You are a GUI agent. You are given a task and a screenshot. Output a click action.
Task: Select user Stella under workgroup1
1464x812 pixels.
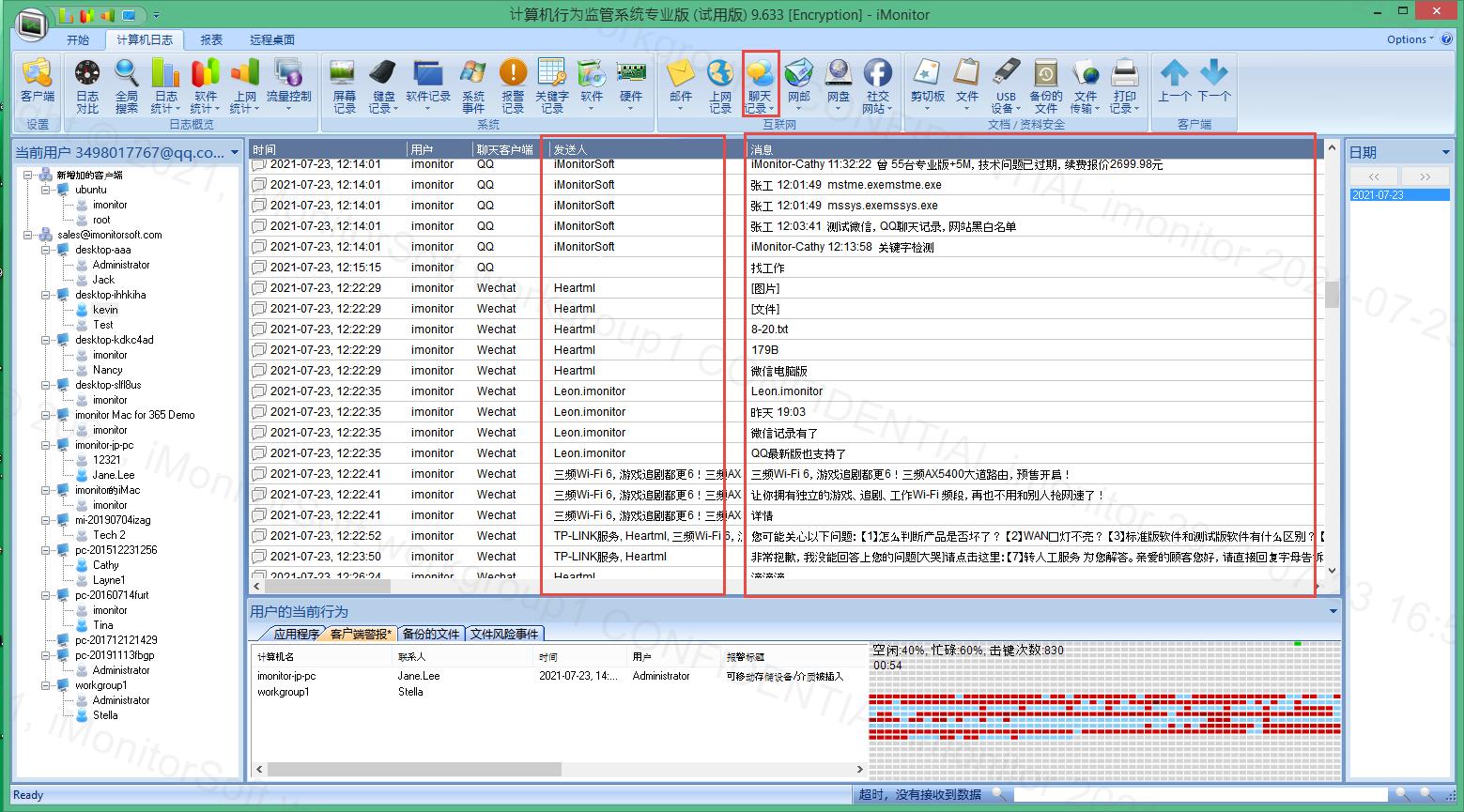click(105, 715)
